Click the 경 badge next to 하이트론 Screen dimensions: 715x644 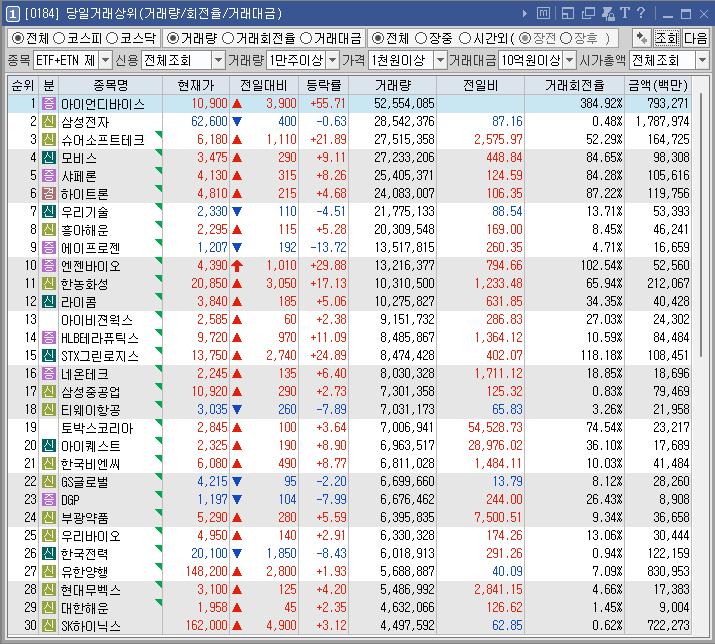click(x=49, y=193)
